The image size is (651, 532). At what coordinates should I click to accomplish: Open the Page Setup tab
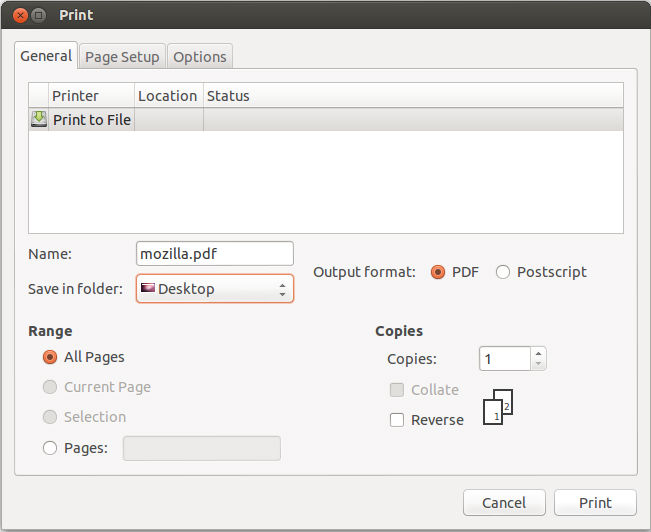(x=122, y=56)
